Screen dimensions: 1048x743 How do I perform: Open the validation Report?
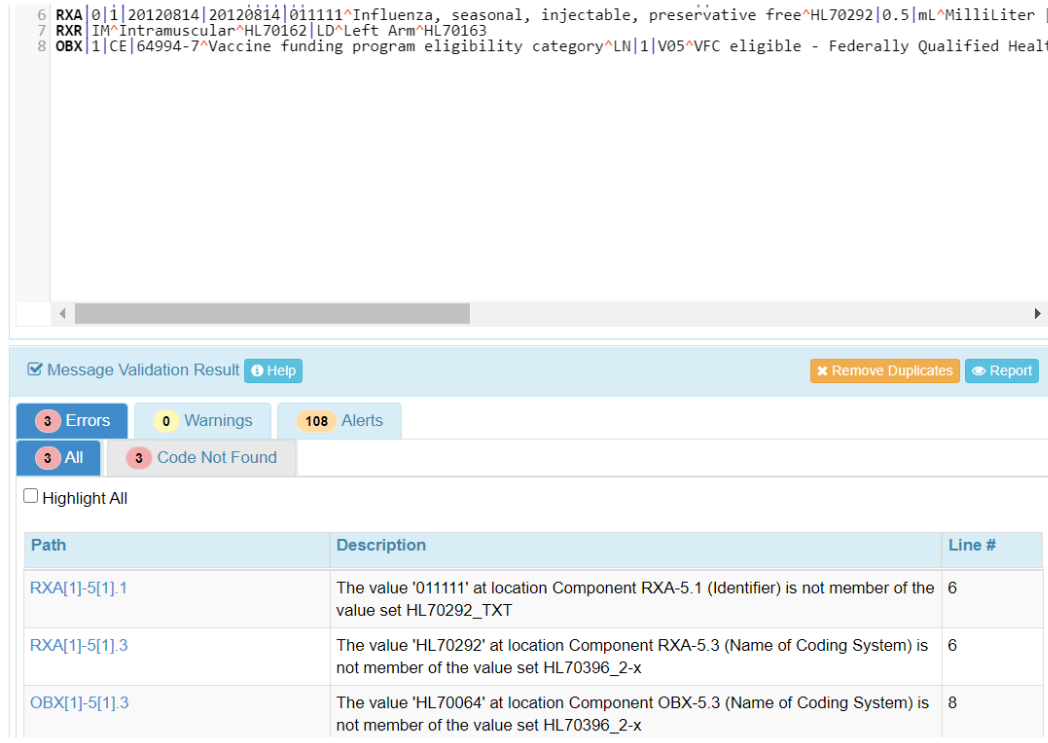pyautogui.click(x=1001, y=370)
